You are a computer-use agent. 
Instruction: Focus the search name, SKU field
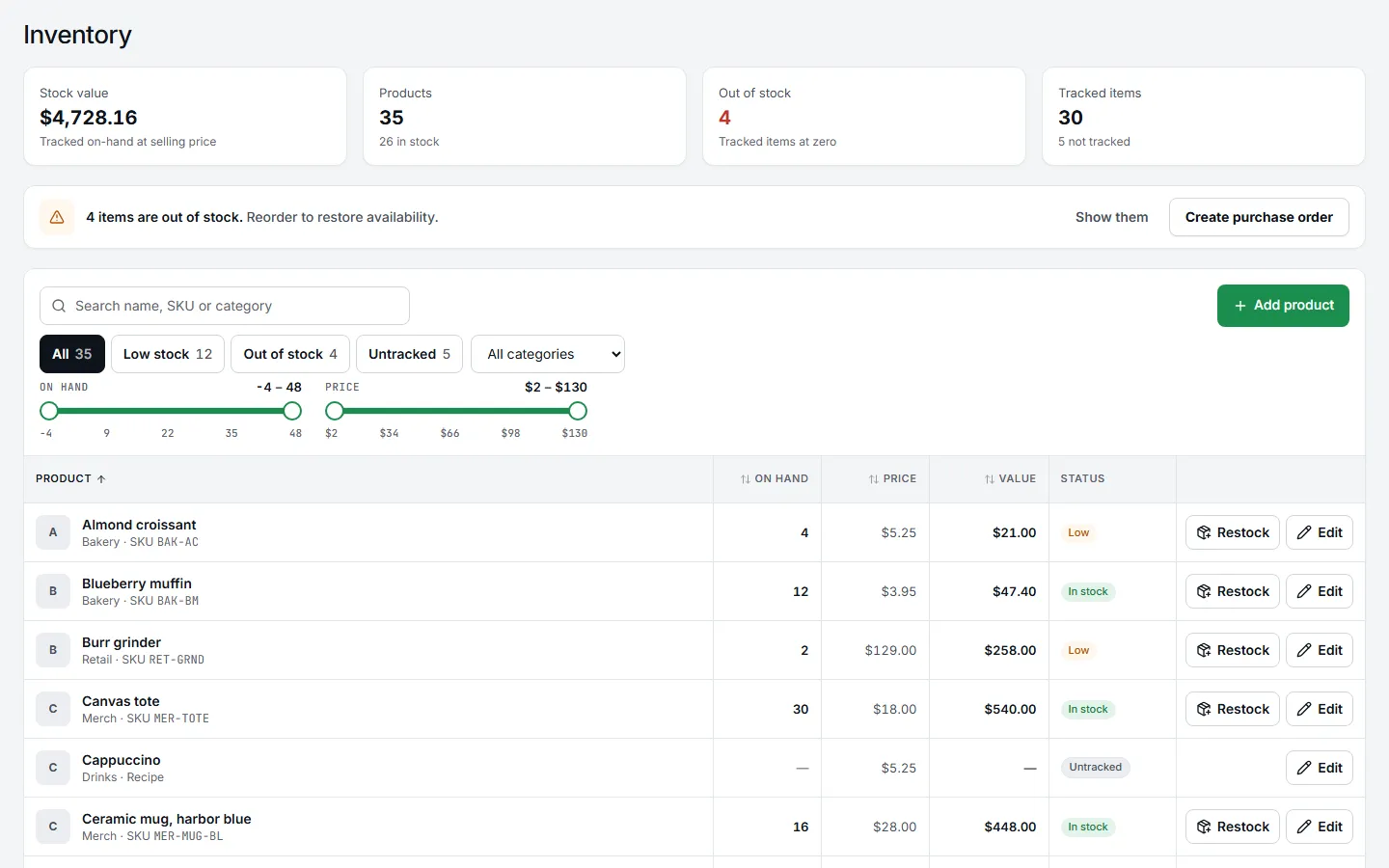[225, 306]
